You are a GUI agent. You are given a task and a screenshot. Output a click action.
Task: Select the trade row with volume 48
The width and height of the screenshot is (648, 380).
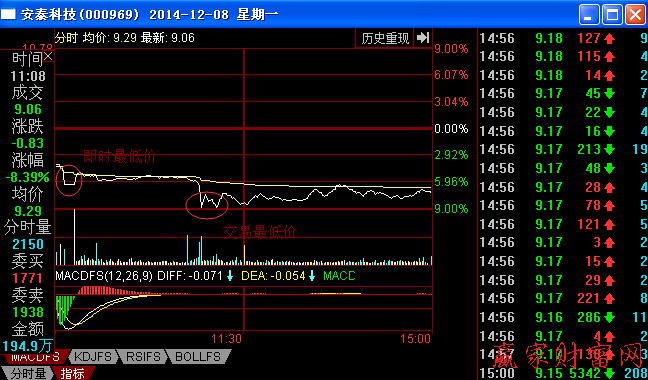(x=563, y=168)
